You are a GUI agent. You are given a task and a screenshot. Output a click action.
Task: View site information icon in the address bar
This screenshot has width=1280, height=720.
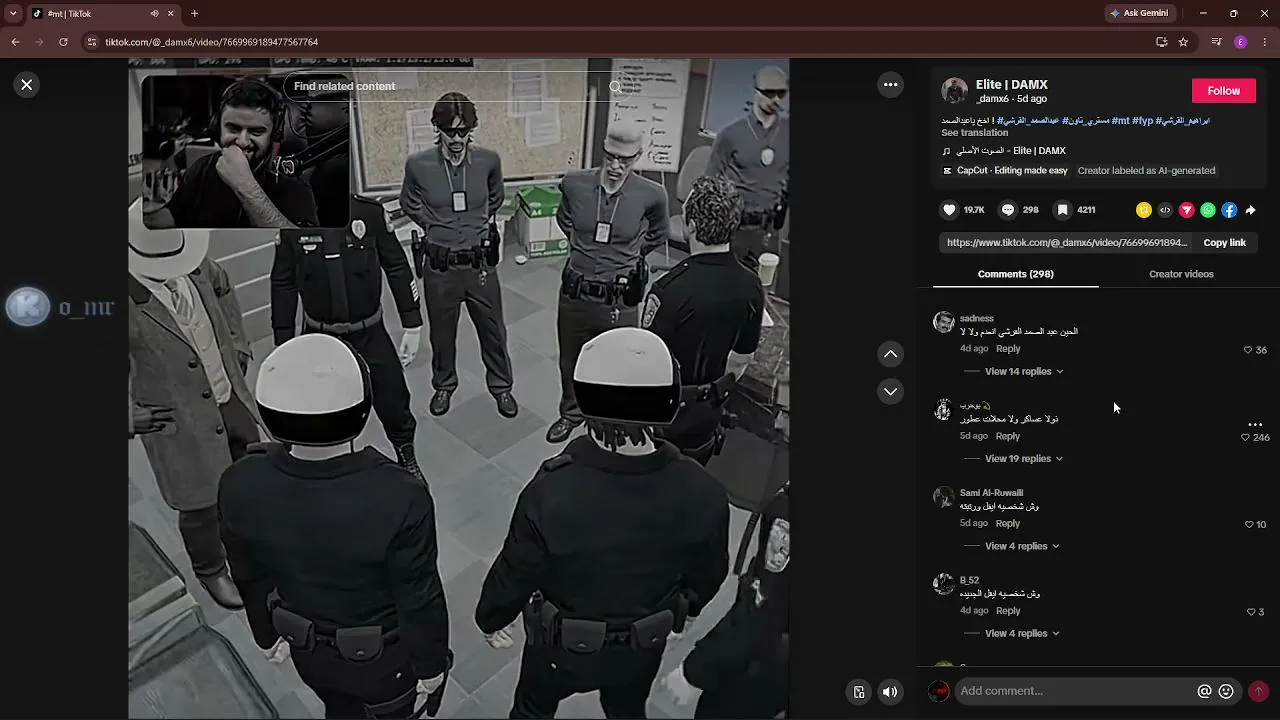92,42
